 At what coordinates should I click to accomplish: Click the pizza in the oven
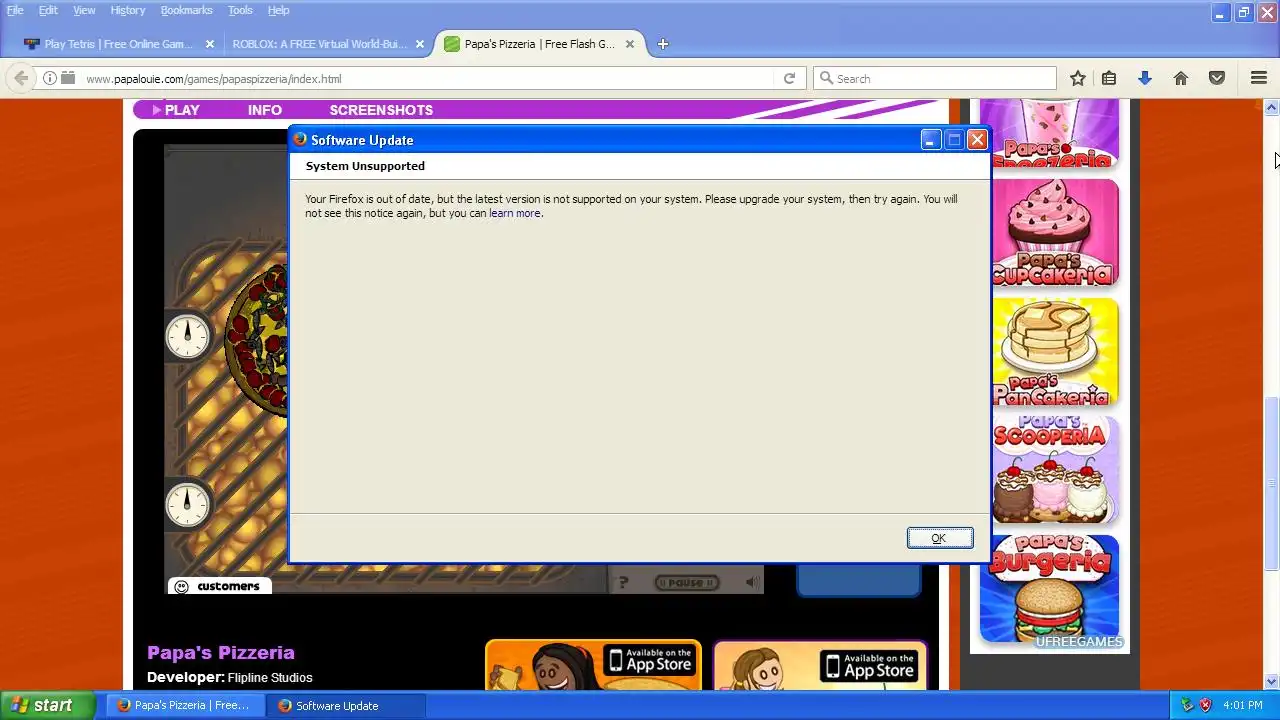257,342
